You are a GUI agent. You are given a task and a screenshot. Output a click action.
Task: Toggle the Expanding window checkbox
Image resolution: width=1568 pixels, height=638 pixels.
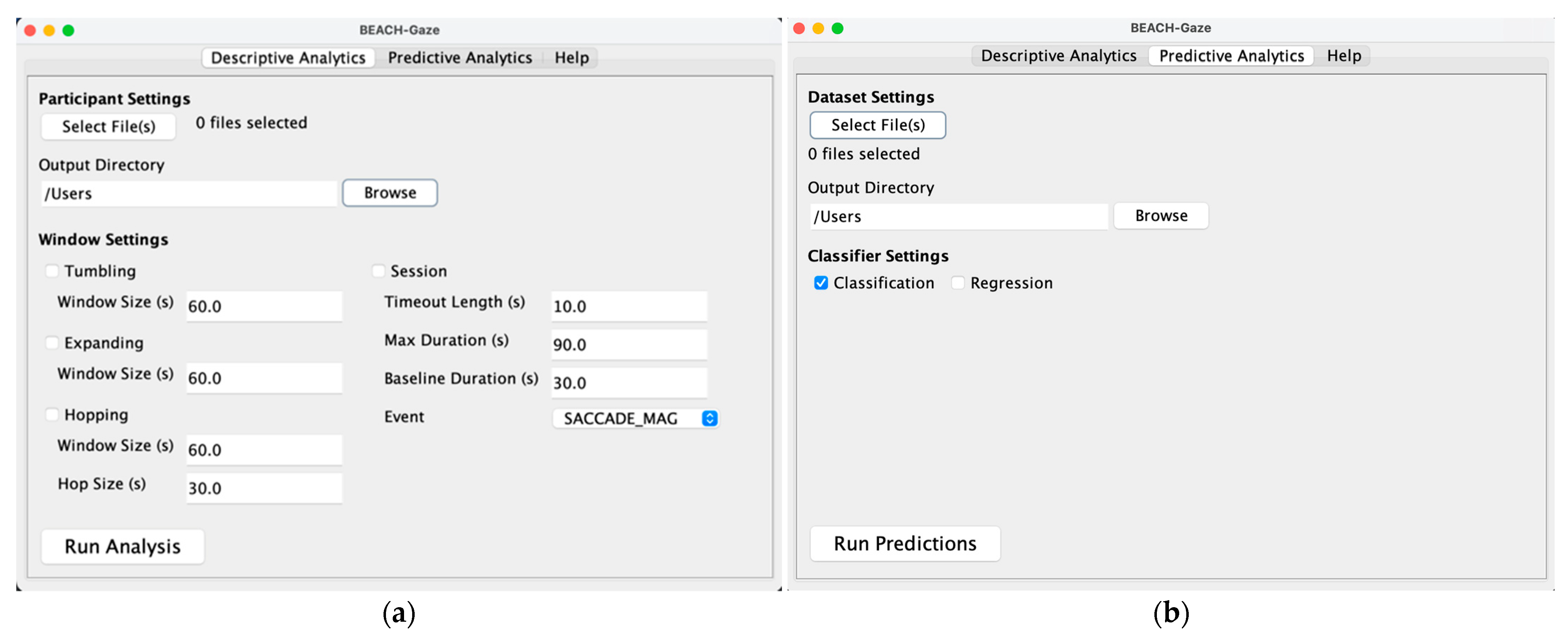tap(52, 343)
